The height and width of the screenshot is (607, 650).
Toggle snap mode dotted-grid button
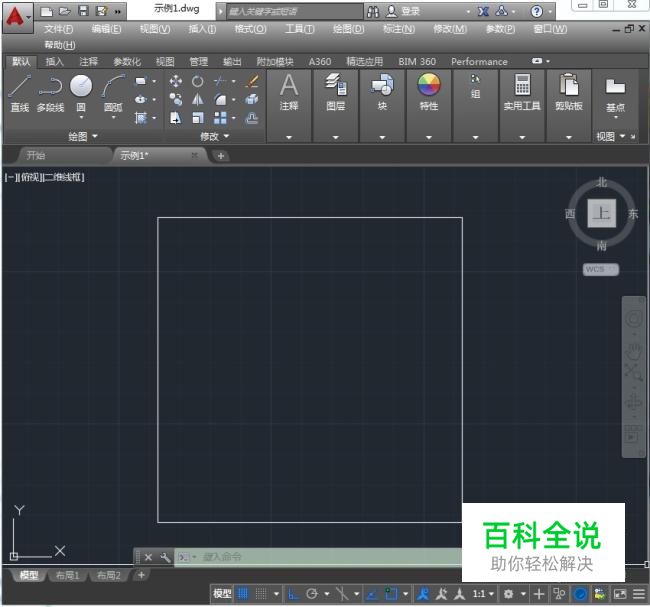tap(261, 594)
